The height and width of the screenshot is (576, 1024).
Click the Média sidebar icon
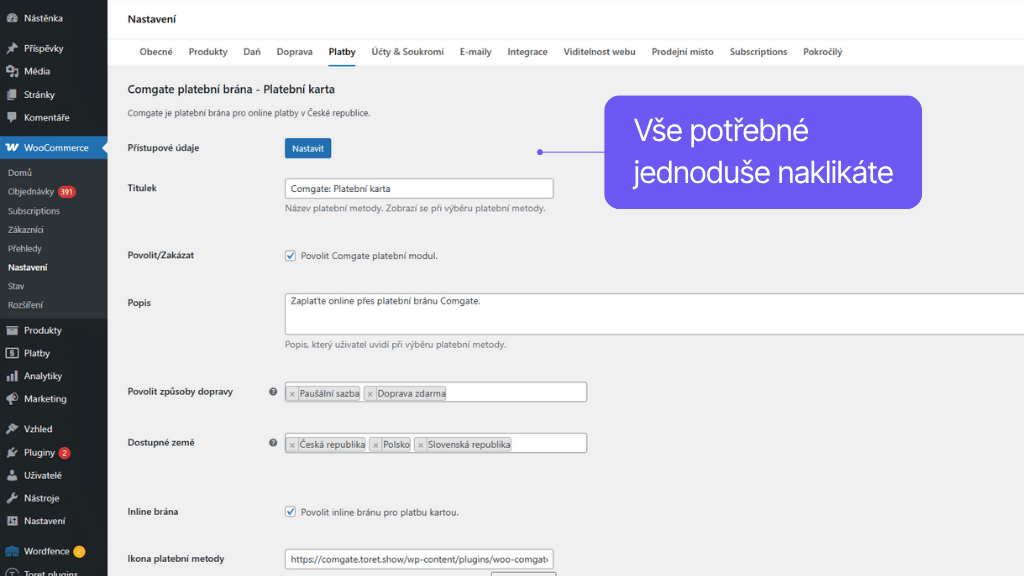point(12,71)
